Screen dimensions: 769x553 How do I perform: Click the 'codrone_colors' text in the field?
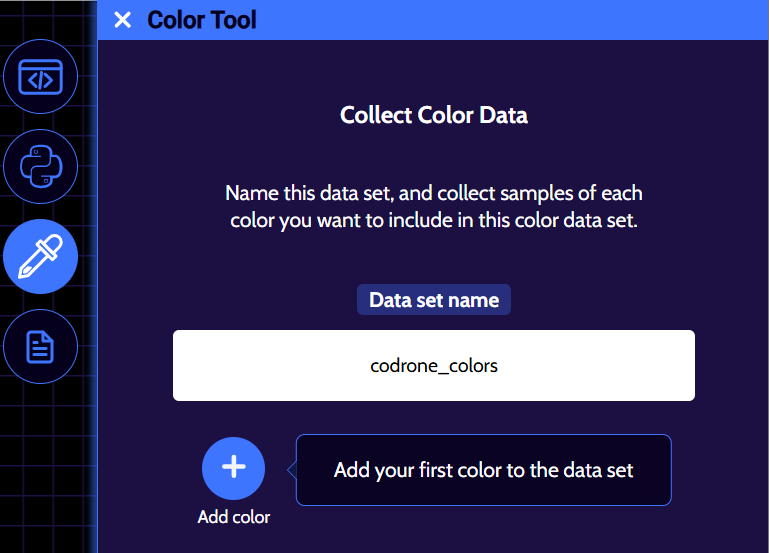(433, 366)
